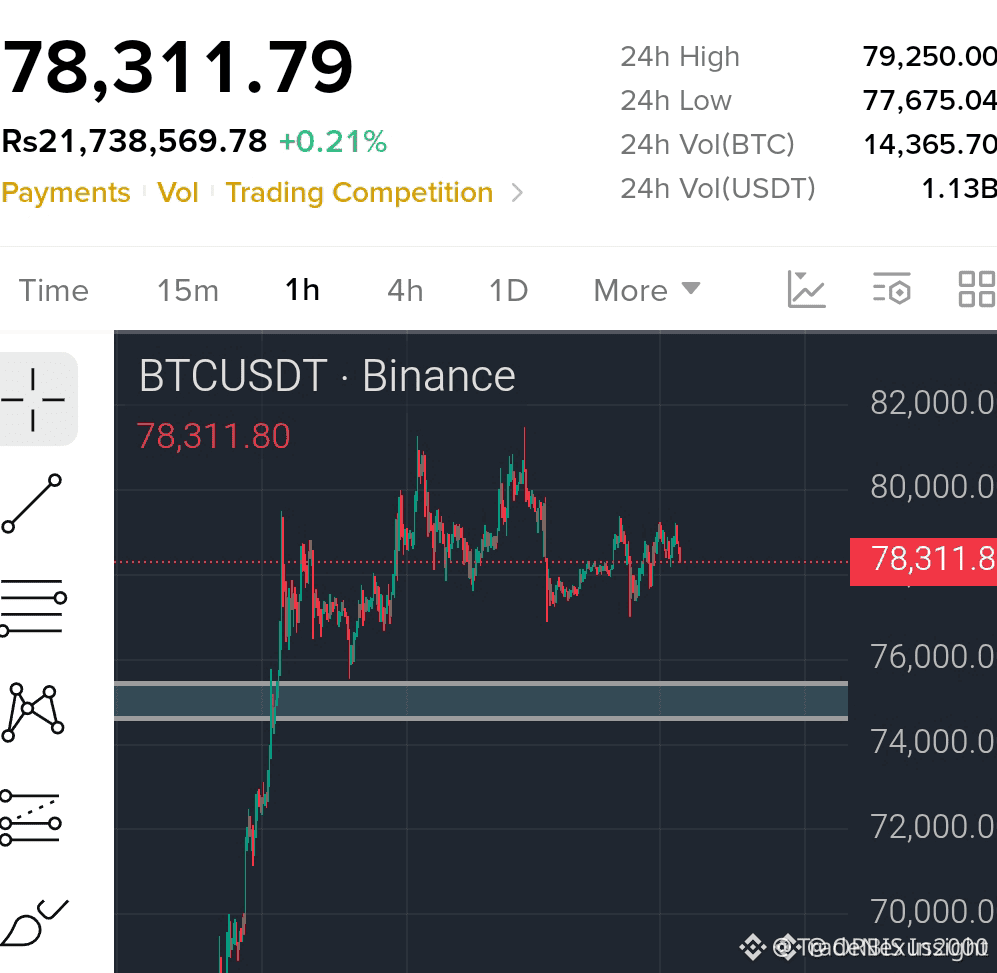Screen dimensions: 997x973
Task: Select the brush drawing tool
Action: click(x=34, y=923)
